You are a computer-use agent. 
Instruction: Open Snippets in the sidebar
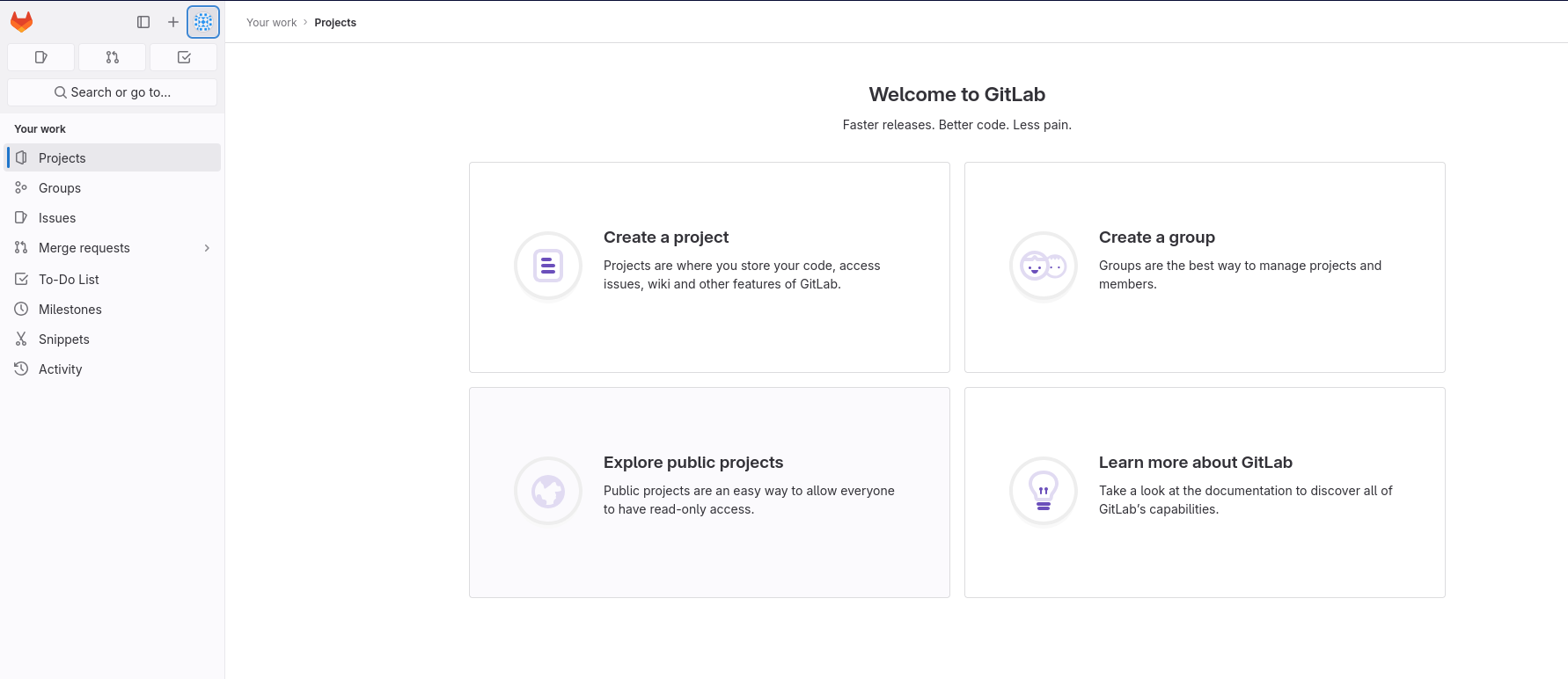pos(113,339)
